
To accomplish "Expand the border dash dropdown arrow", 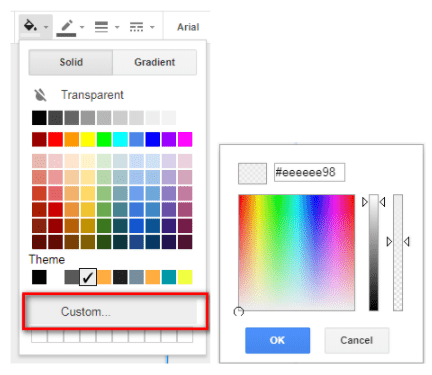I will [152, 27].
